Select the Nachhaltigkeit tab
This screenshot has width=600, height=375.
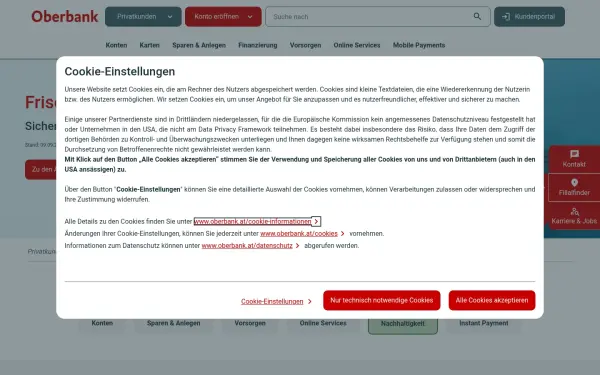coord(403,324)
